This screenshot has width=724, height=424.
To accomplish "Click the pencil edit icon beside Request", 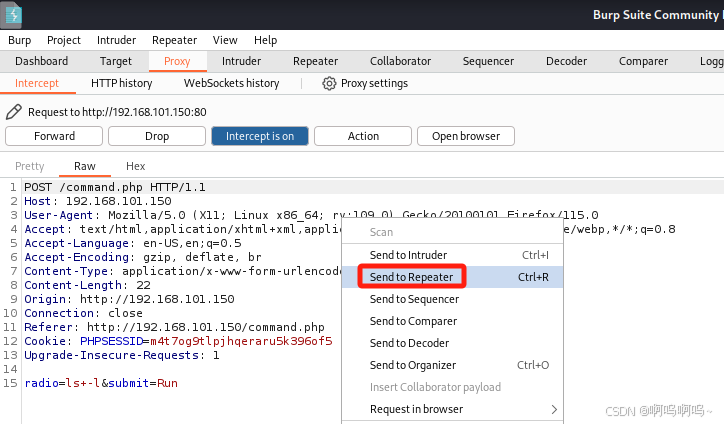I will [x=13, y=112].
